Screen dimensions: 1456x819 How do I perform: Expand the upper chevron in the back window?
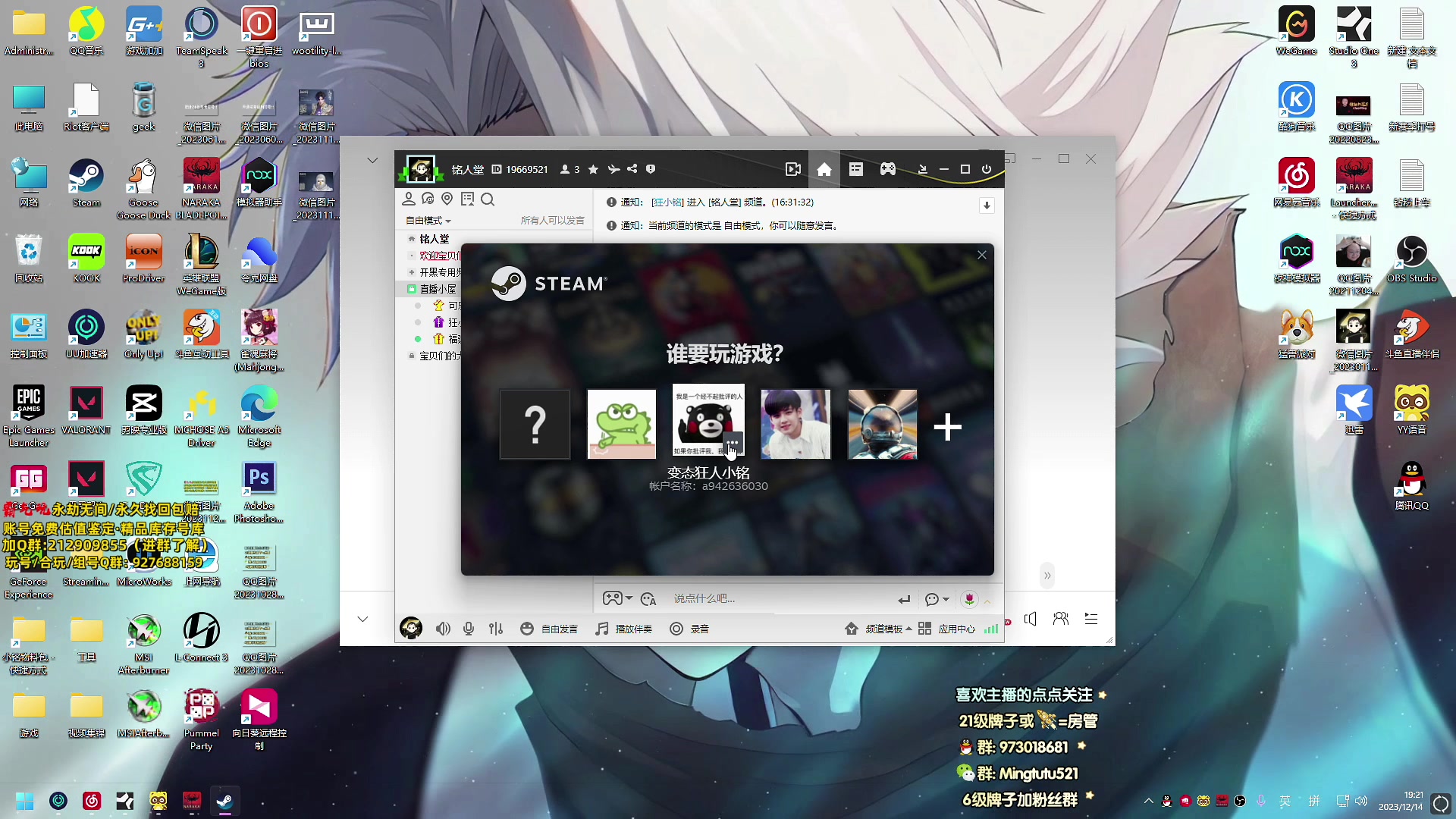(x=372, y=160)
